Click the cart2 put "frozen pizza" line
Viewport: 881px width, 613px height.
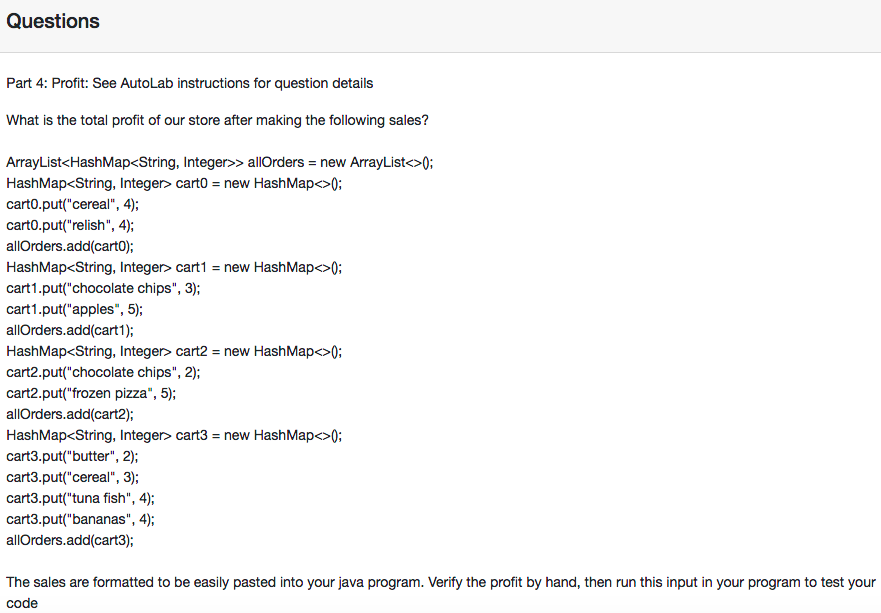click(91, 394)
